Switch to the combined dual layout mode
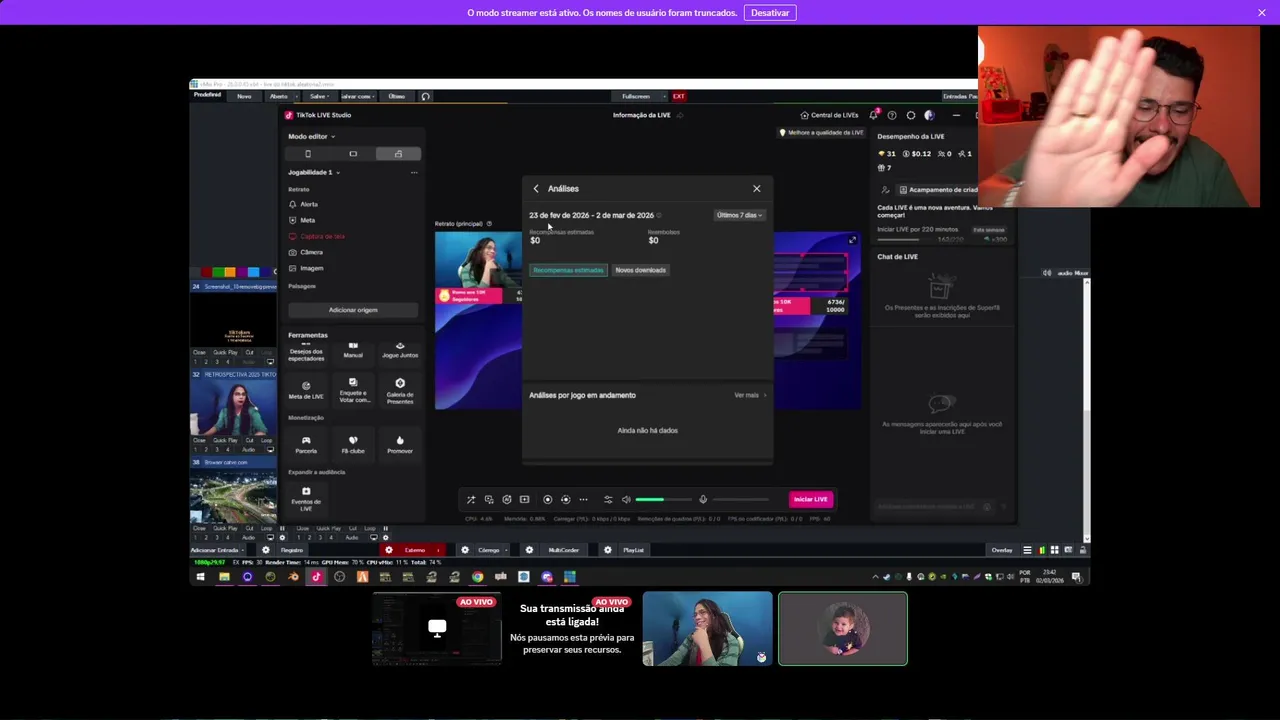1280x720 pixels. click(x=398, y=154)
